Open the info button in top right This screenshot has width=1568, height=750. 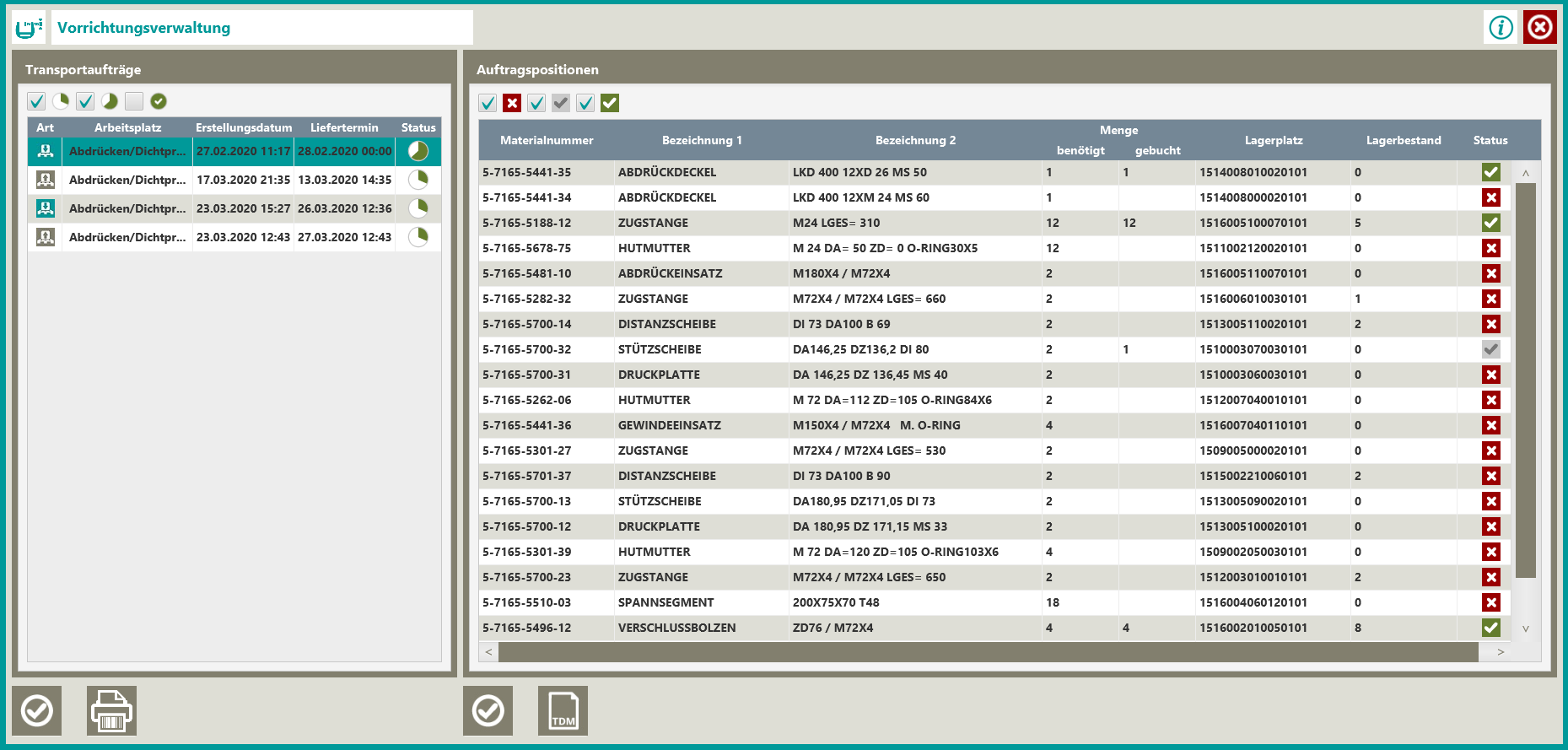coord(1501,27)
